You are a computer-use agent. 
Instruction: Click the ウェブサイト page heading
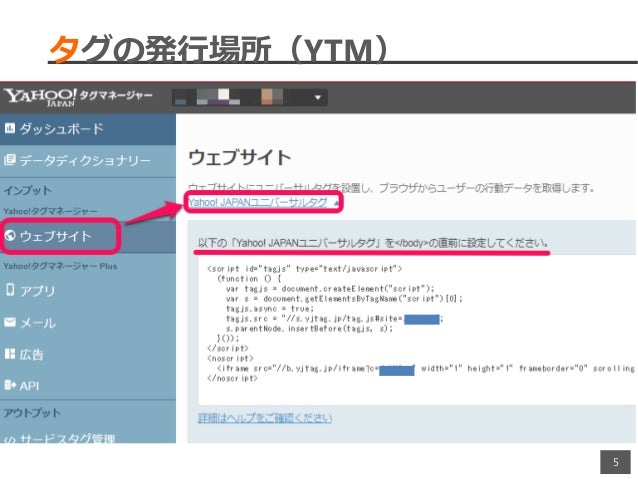click(240, 157)
